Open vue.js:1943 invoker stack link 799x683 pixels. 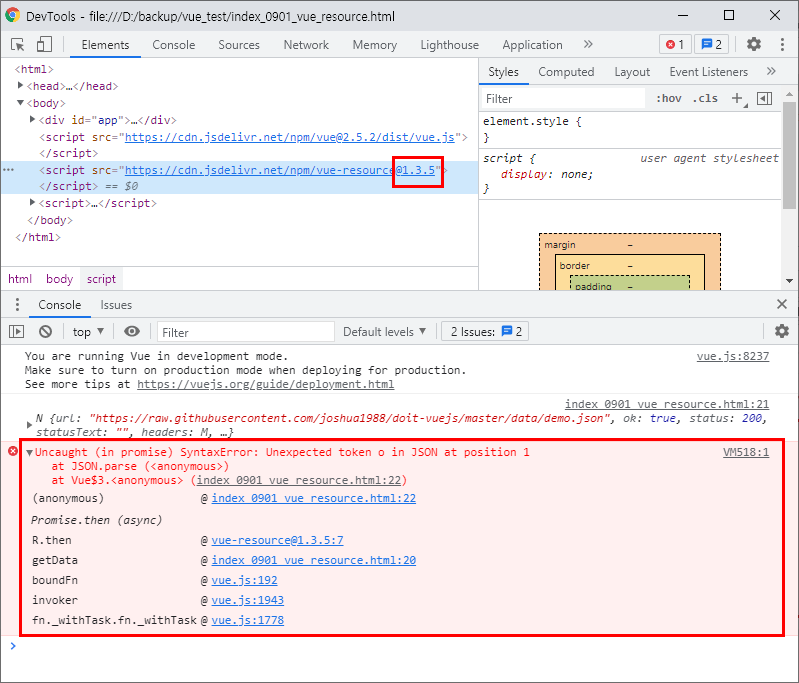coord(248,600)
